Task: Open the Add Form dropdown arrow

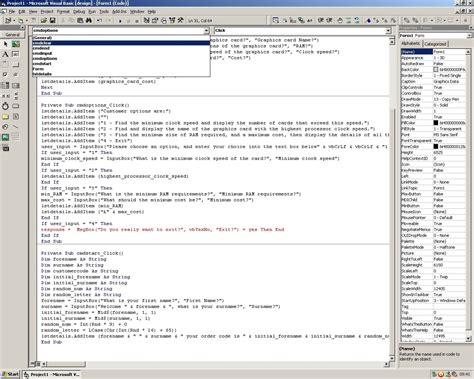Action: pos(26,21)
